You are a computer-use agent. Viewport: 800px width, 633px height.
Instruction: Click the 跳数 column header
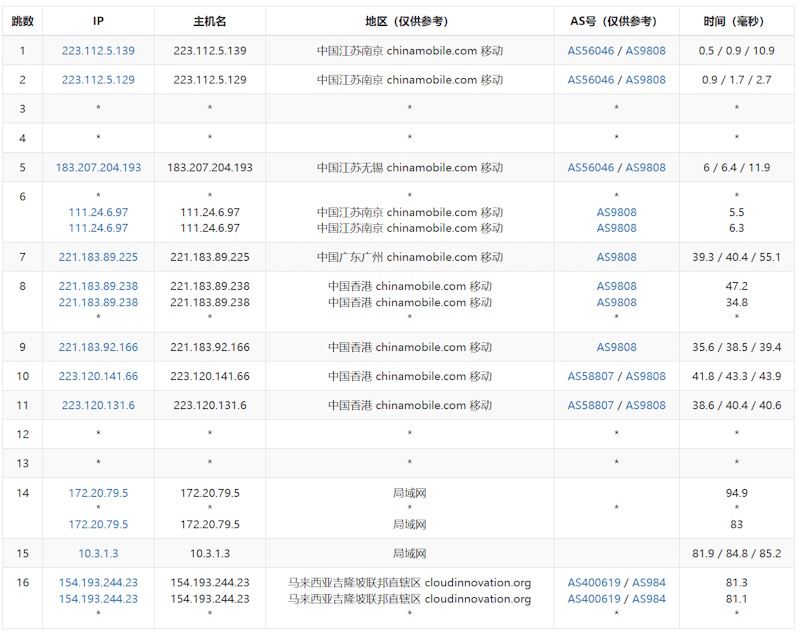coord(22,21)
